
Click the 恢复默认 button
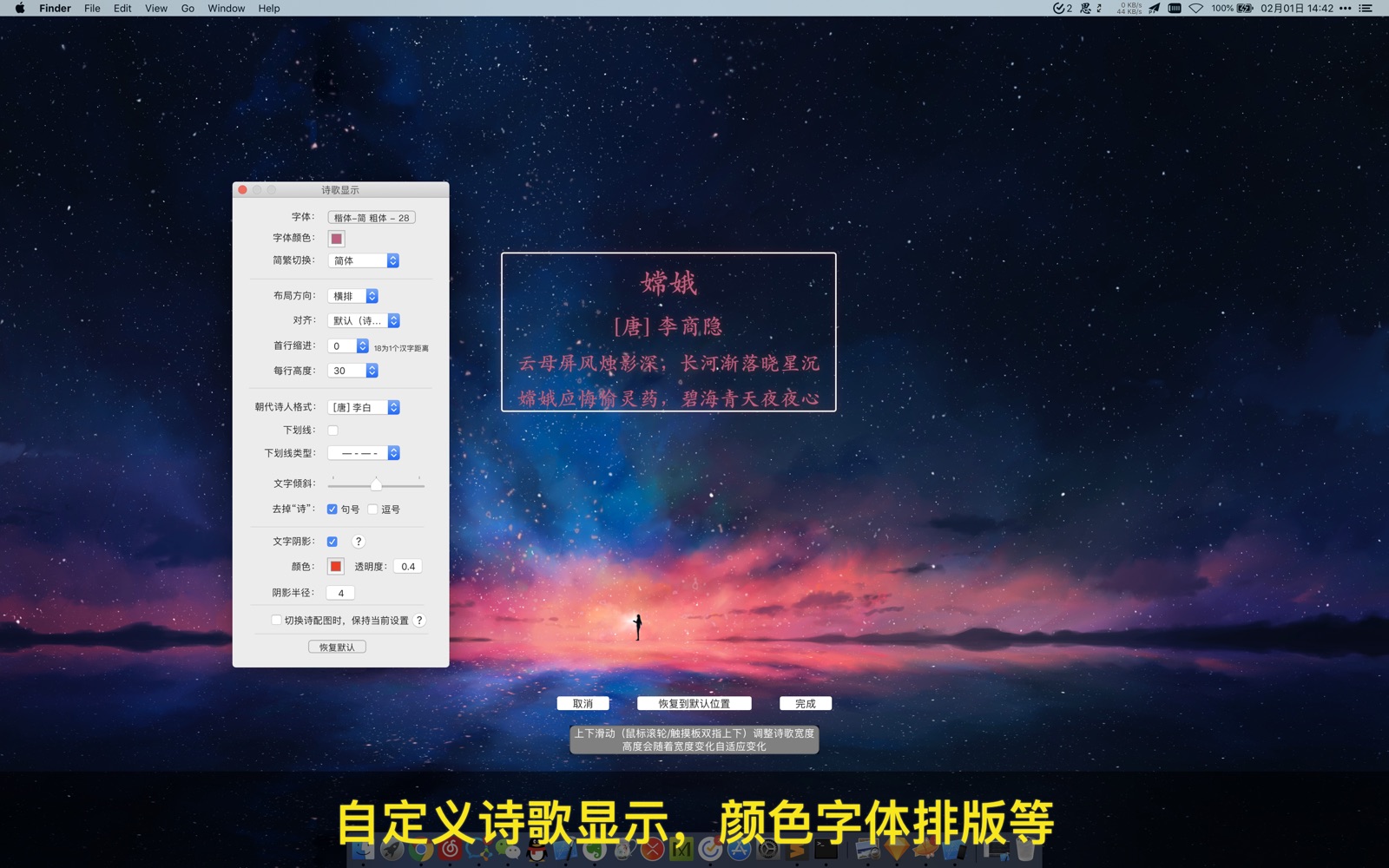[x=337, y=648]
